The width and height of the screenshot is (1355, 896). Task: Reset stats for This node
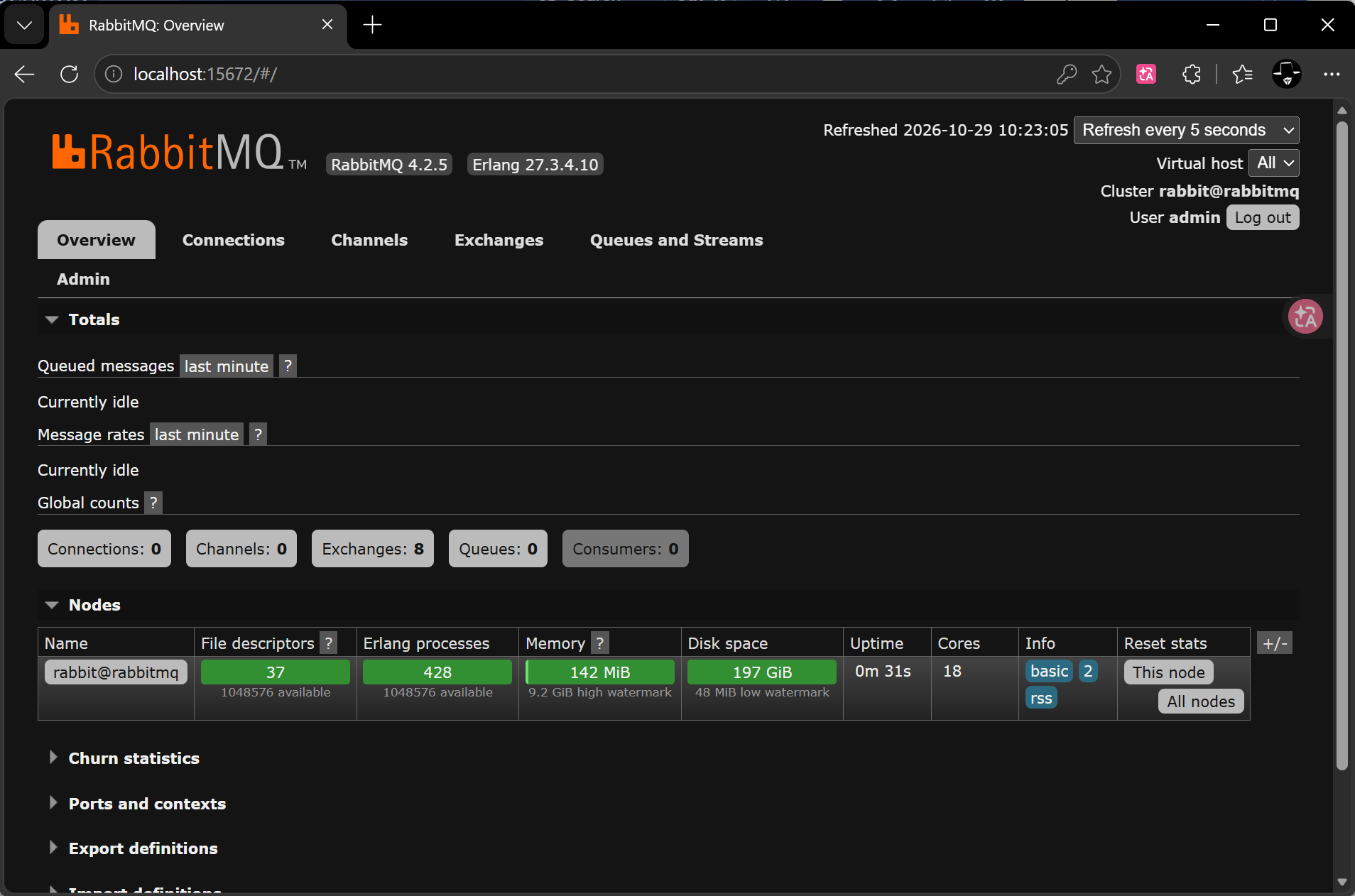pyautogui.click(x=1168, y=672)
